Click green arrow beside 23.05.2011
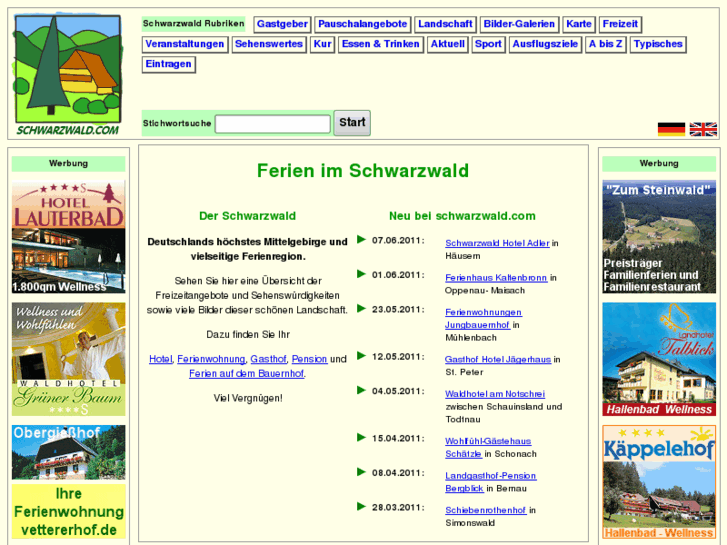Screen dimensions: 727x545 pyautogui.click(x=361, y=308)
